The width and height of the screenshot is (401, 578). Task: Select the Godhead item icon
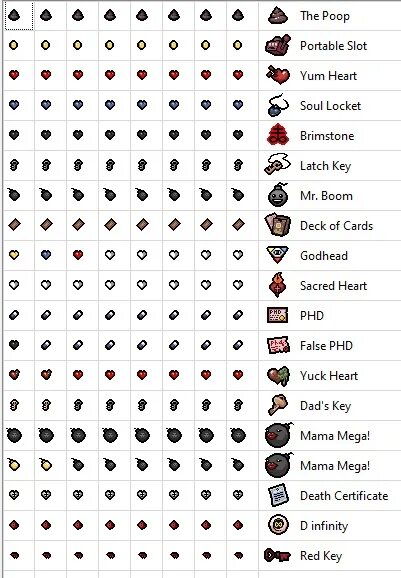point(278,255)
